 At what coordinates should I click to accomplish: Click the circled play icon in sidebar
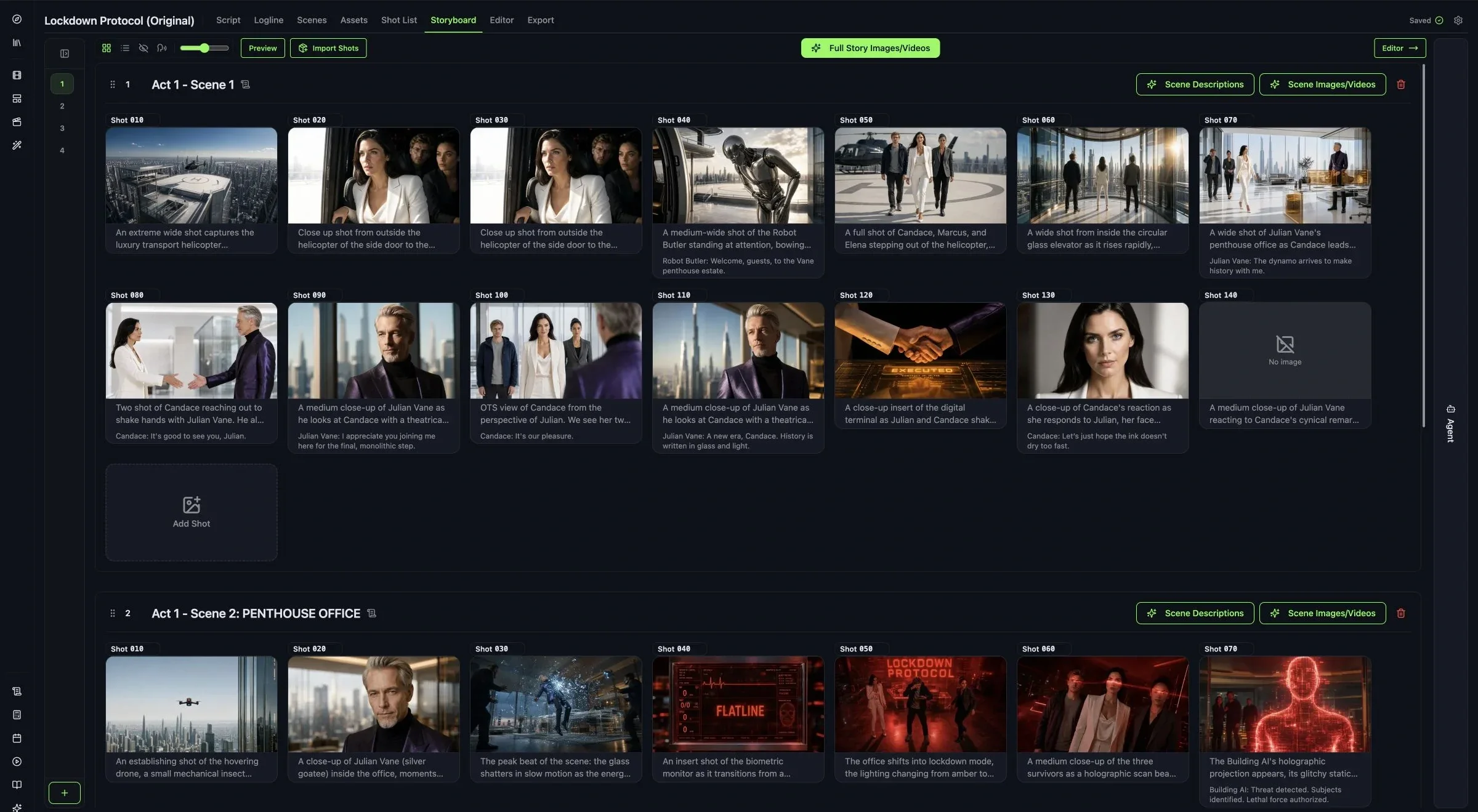pyautogui.click(x=17, y=762)
